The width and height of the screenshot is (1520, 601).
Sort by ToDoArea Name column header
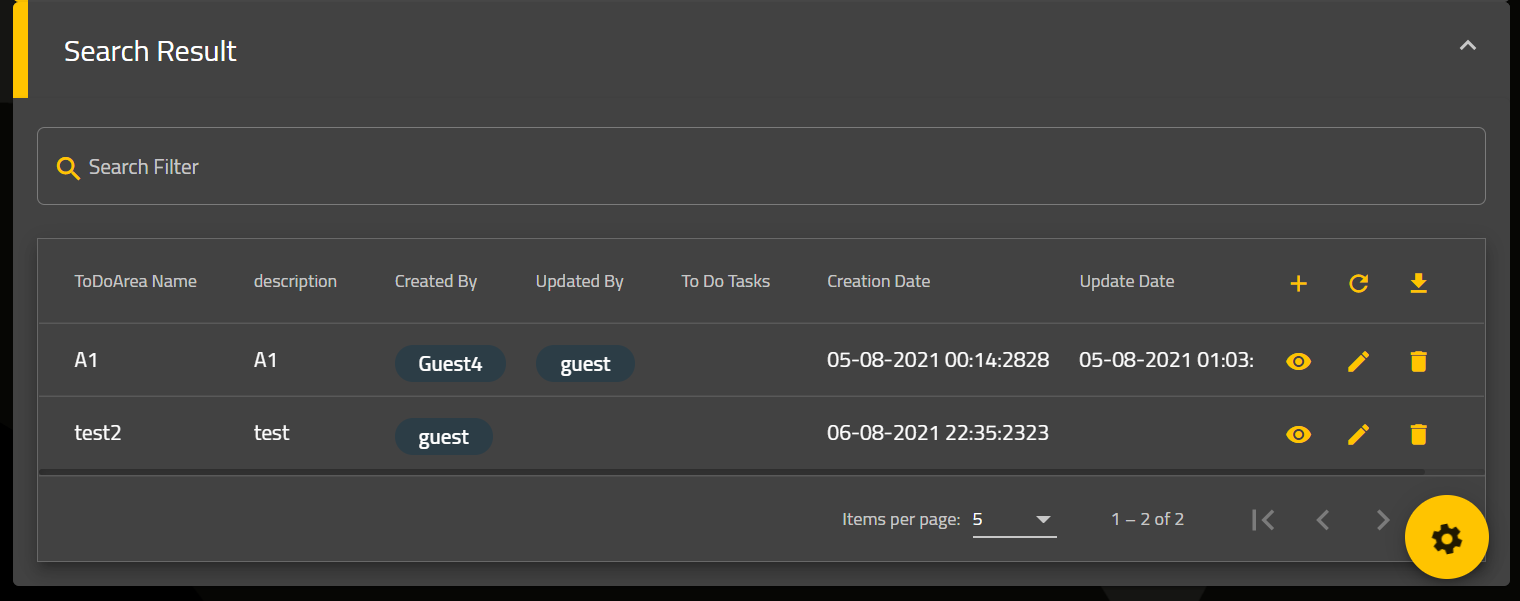tap(135, 281)
